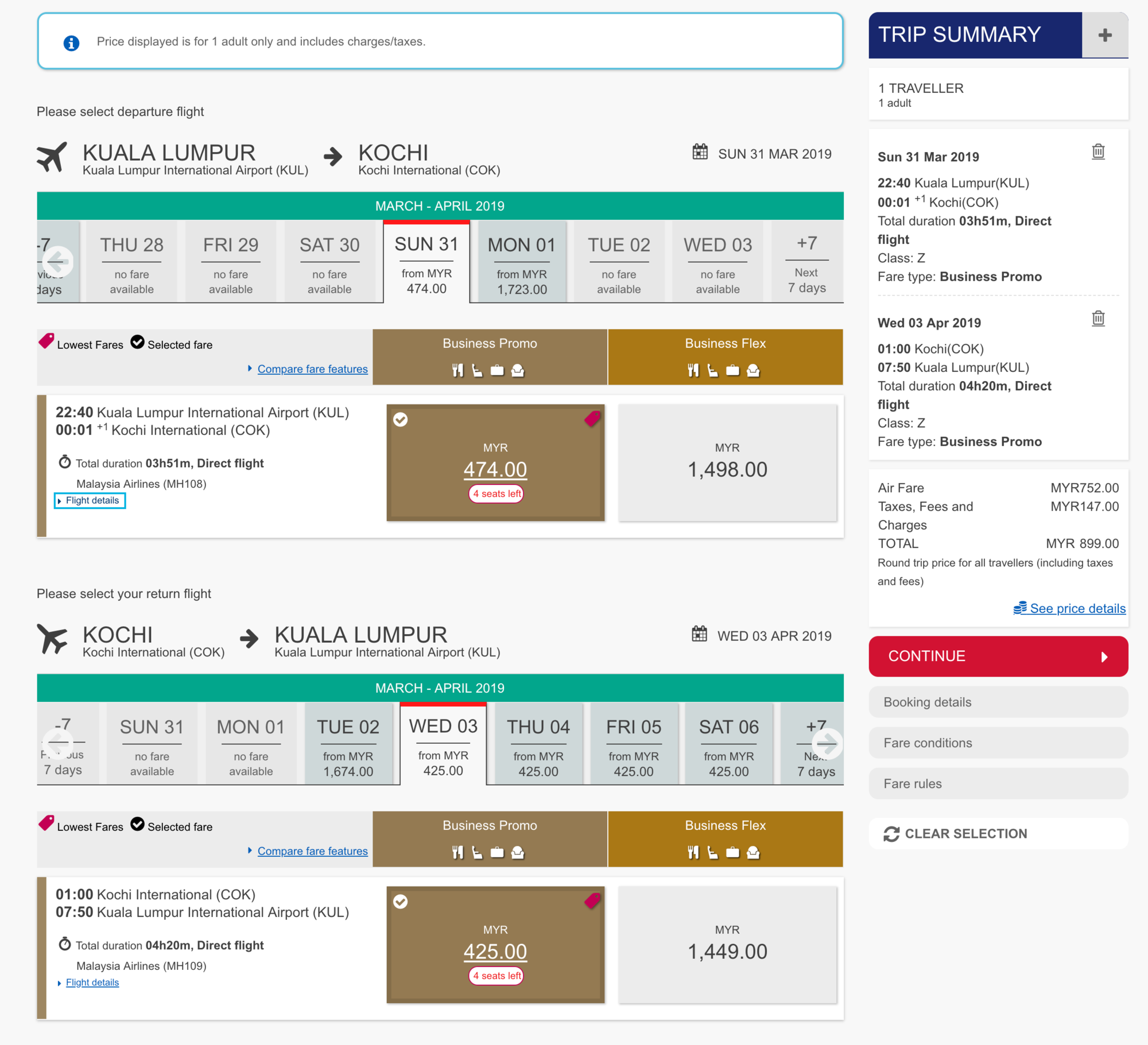Click the info icon in the price notice
The height and width of the screenshot is (1045, 1148).
pos(71,43)
